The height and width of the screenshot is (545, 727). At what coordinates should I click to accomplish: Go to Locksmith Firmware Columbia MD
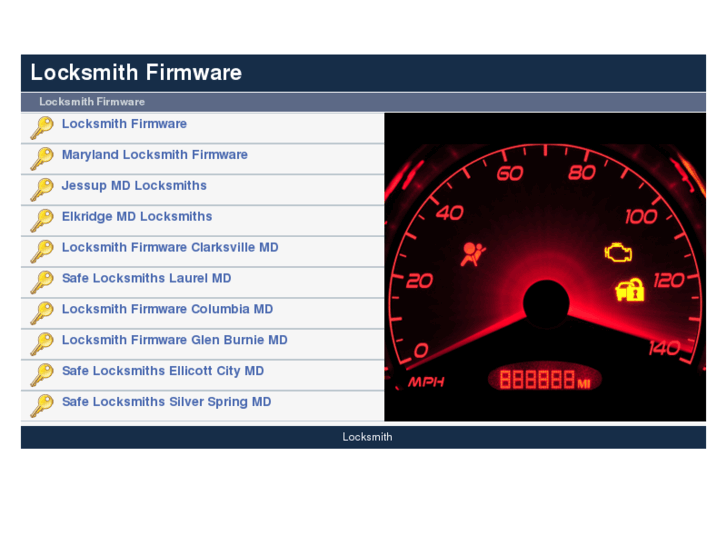[x=167, y=309]
